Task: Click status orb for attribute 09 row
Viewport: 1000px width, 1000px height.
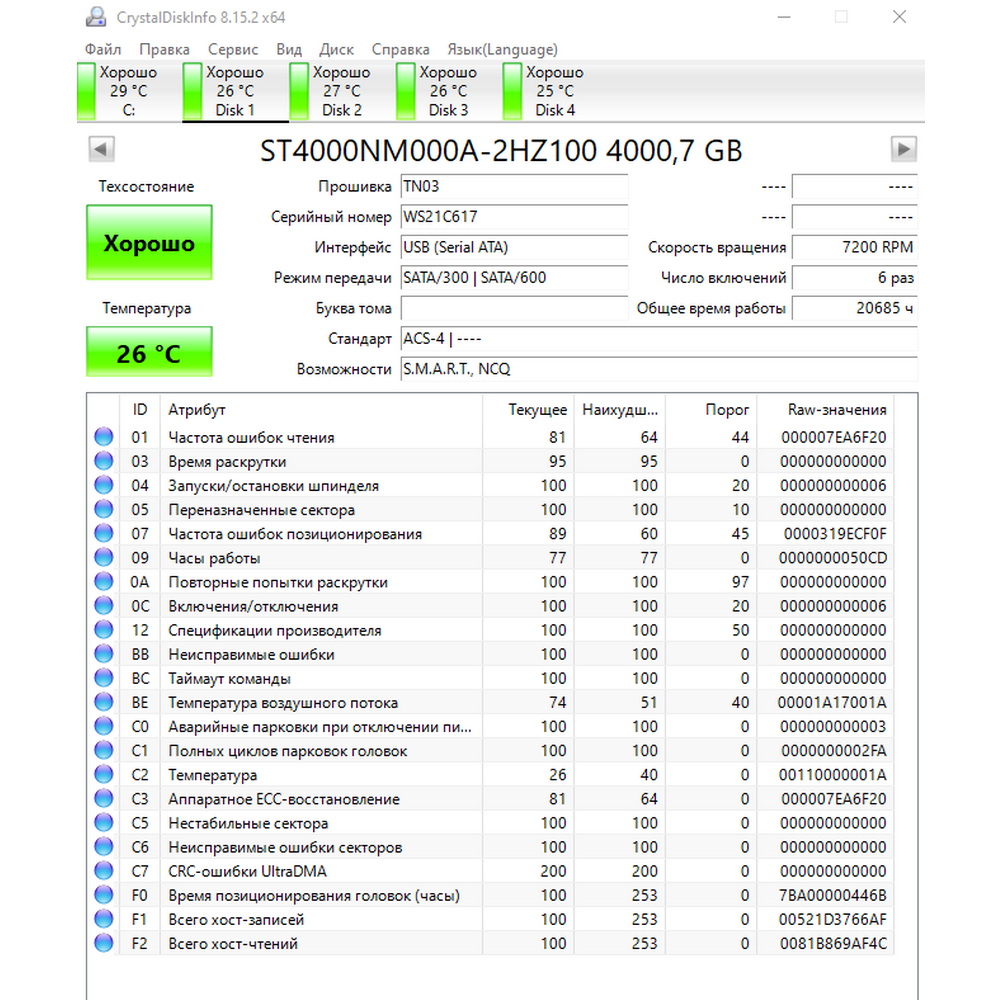Action: pos(103,557)
